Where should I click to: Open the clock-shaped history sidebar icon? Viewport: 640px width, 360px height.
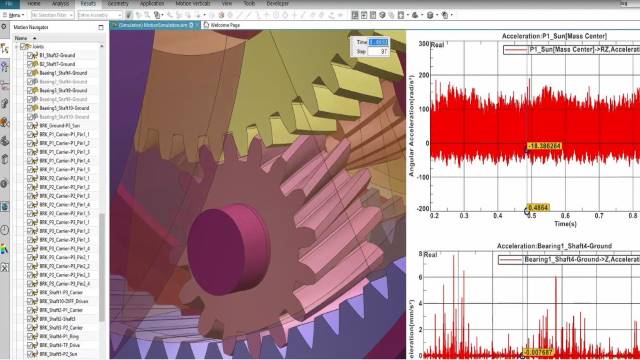(4, 230)
